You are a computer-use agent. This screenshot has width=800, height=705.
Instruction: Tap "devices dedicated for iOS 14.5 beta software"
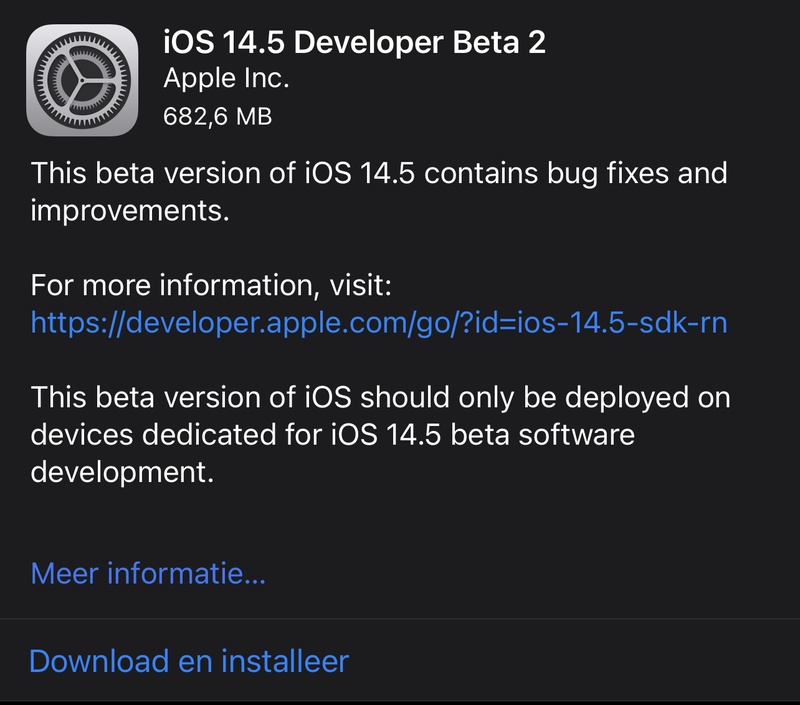tap(333, 434)
